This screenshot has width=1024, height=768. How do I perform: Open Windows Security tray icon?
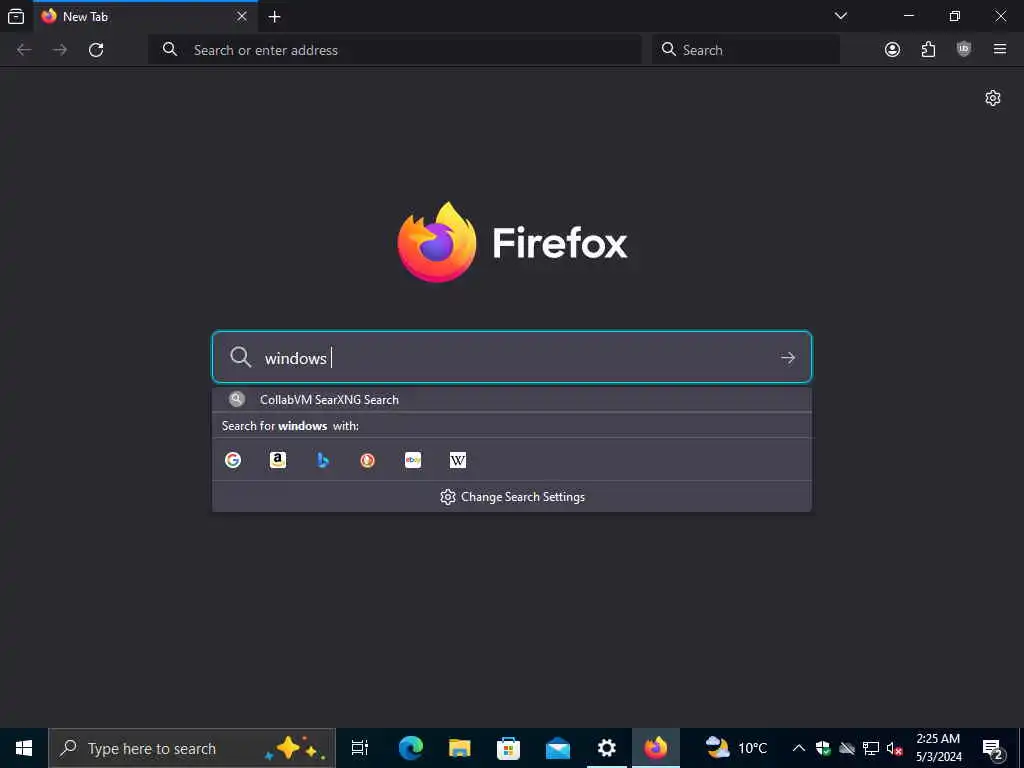(823, 748)
